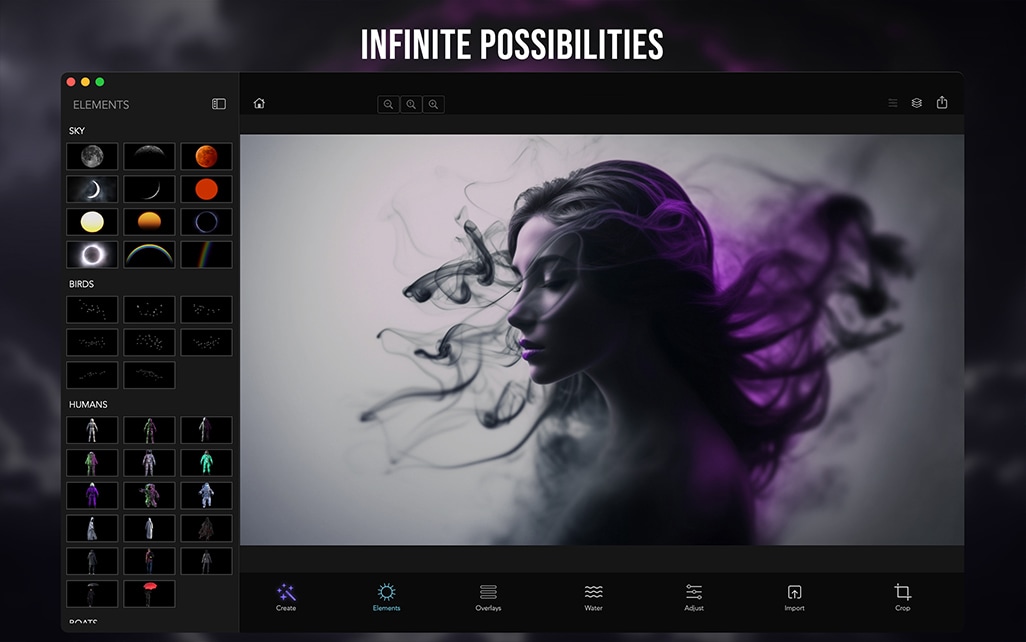Select the Crop tab

tap(902, 597)
